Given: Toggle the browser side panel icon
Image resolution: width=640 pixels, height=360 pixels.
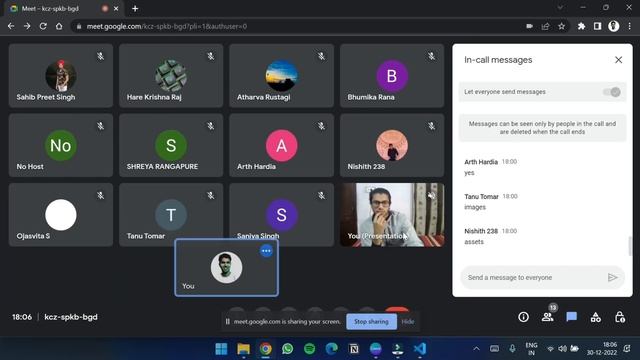Looking at the screenshot, I should pos(597,26).
